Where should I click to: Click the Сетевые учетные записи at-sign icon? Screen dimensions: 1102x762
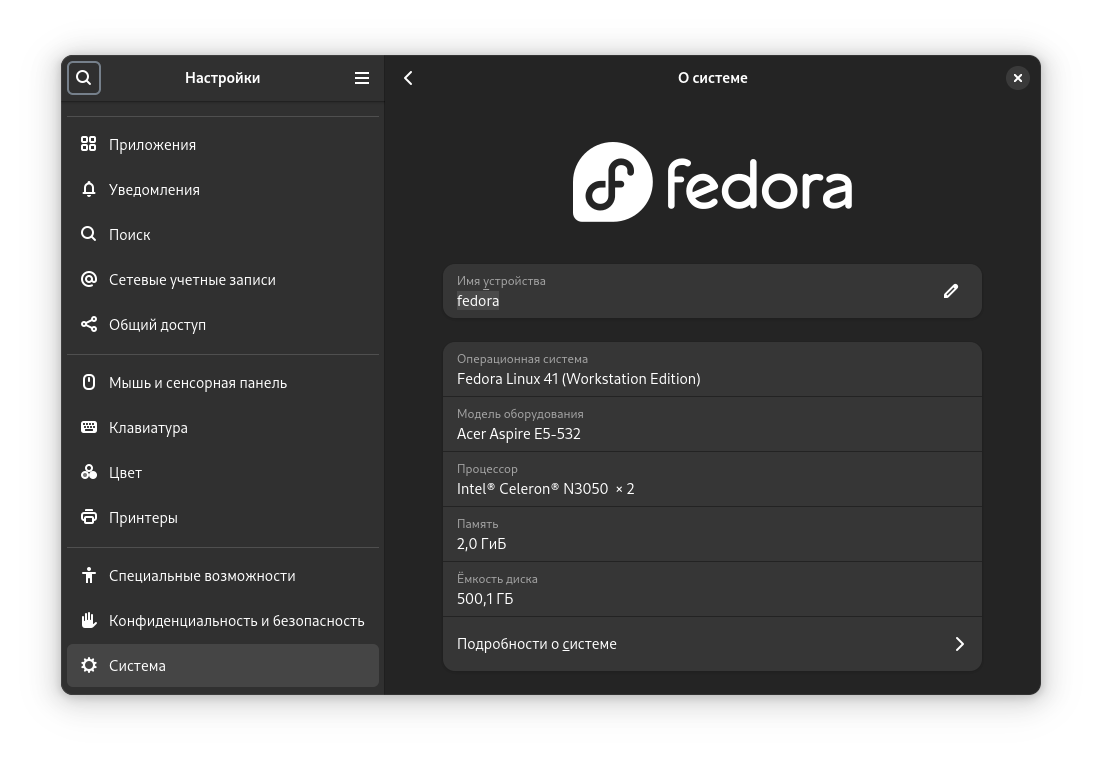pyautogui.click(x=89, y=279)
